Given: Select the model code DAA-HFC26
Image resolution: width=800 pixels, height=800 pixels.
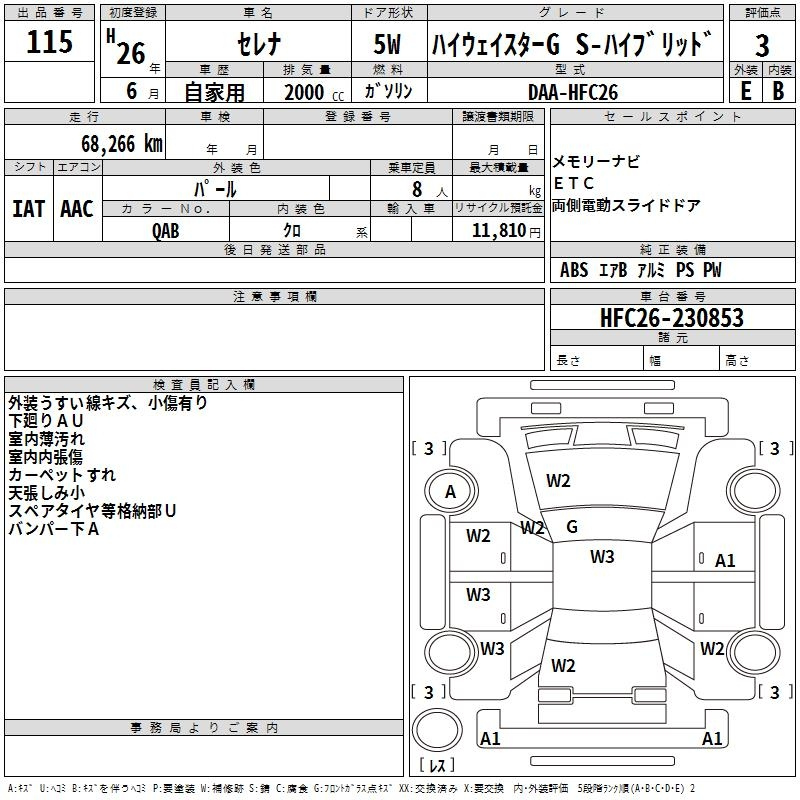Looking at the screenshot, I should tap(572, 92).
